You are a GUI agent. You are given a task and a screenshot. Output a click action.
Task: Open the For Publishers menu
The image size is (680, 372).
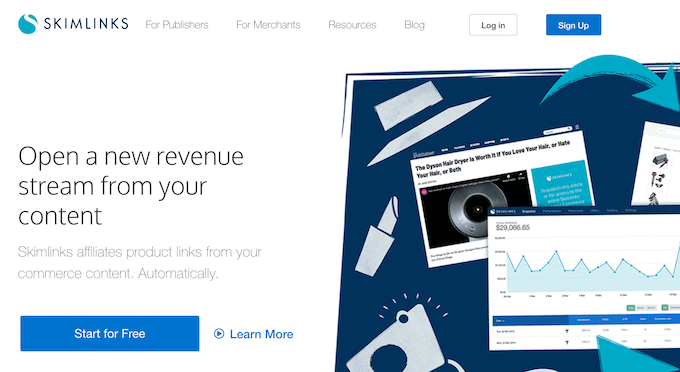point(177,25)
